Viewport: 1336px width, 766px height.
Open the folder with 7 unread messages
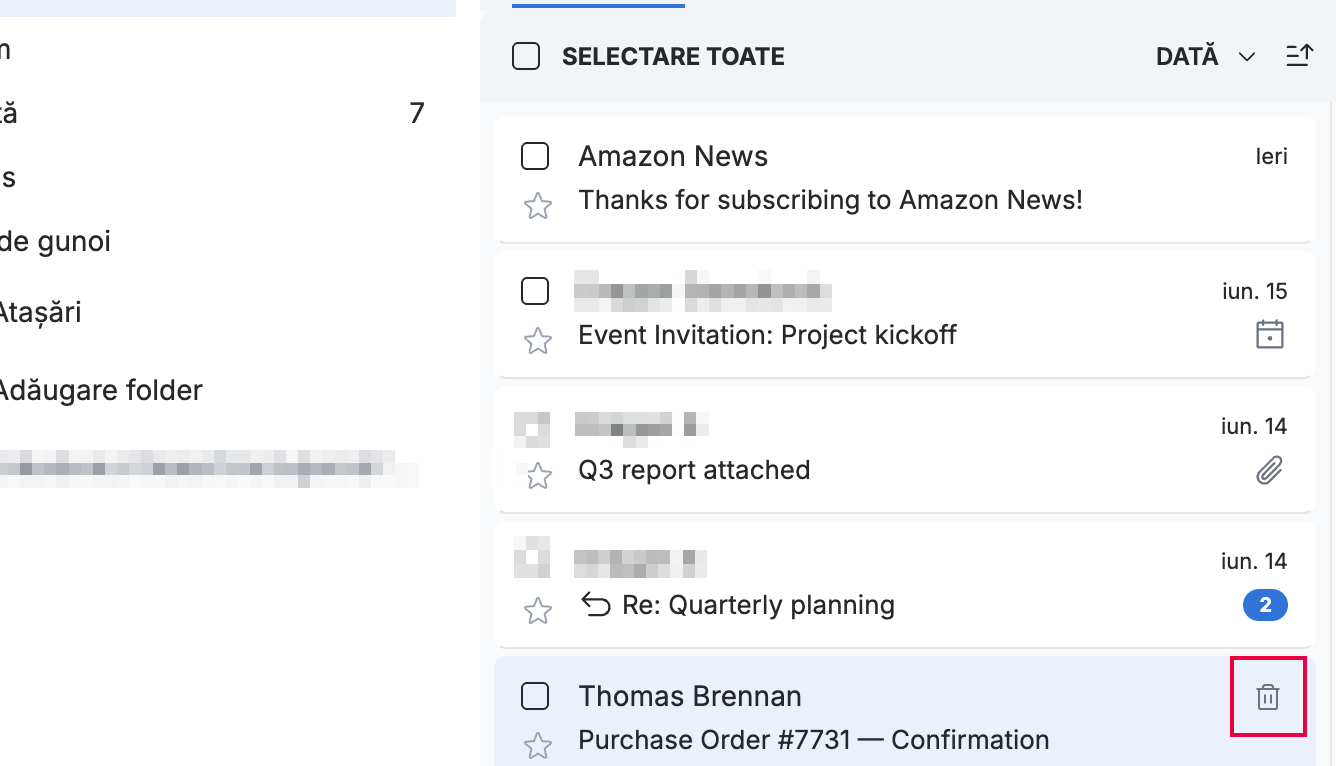click(x=212, y=113)
